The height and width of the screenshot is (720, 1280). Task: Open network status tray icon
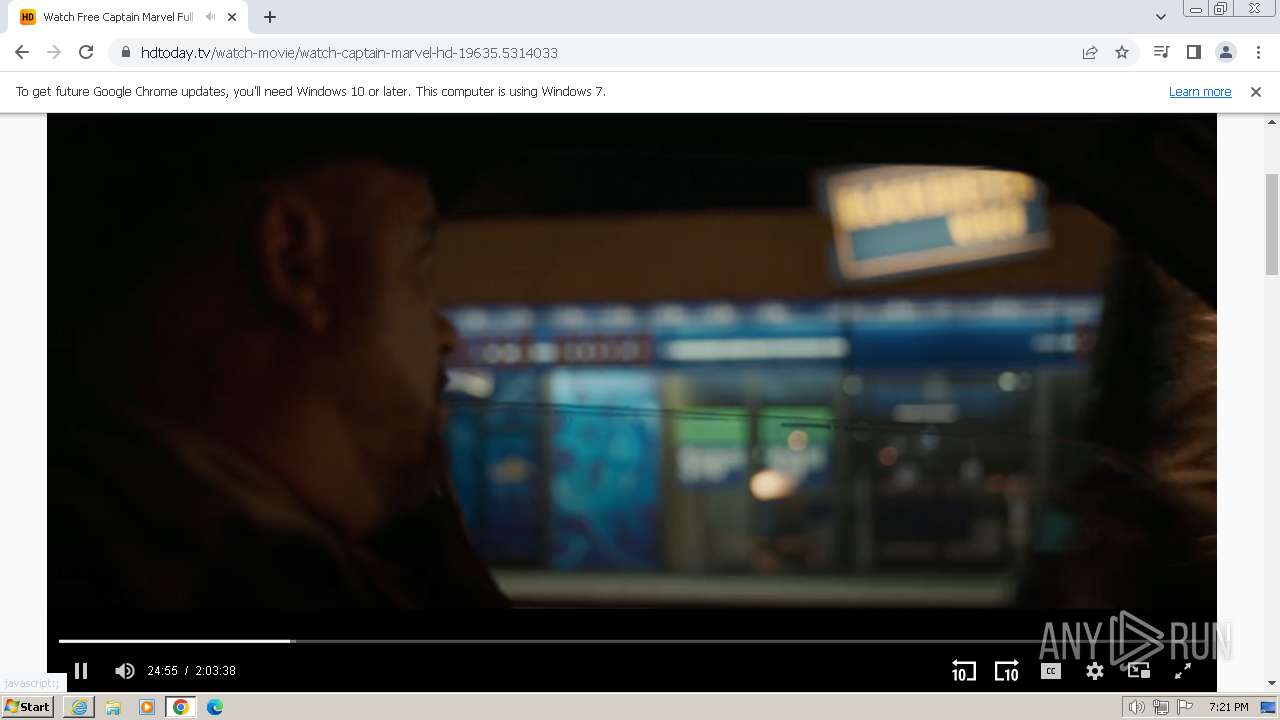click(x=1161, y=707)
